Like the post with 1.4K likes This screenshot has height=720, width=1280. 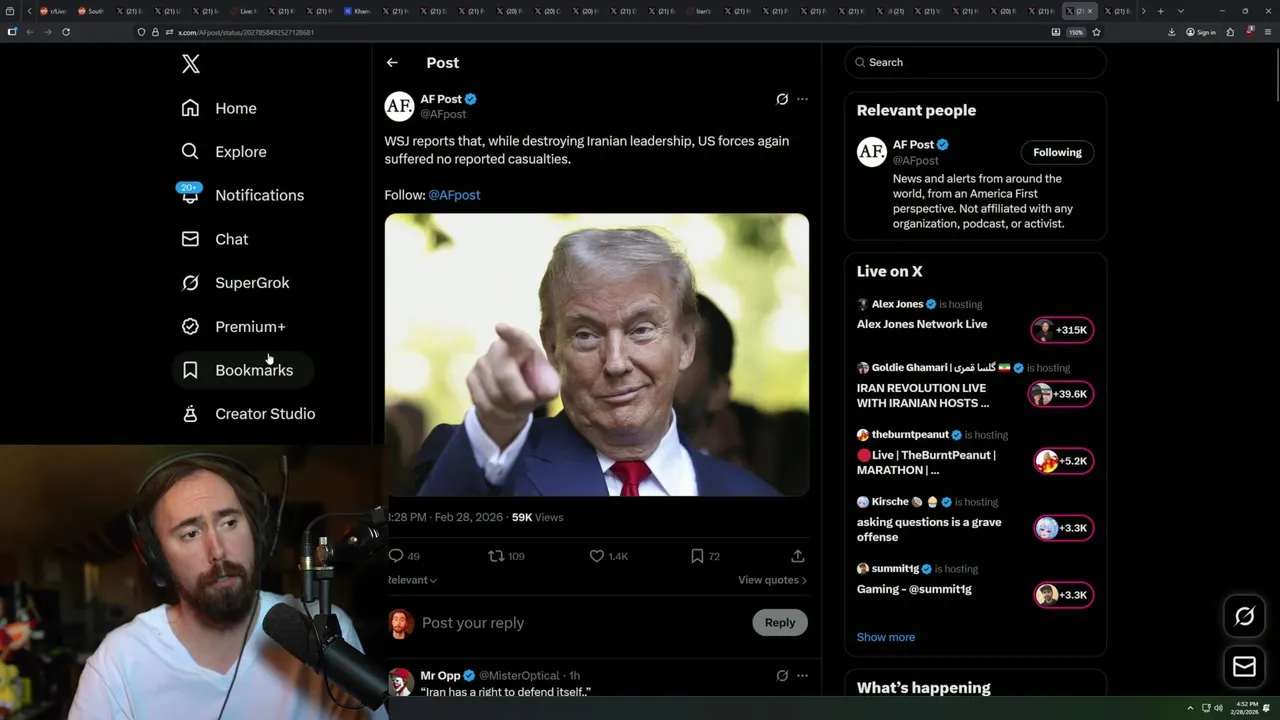click(597, 556)
